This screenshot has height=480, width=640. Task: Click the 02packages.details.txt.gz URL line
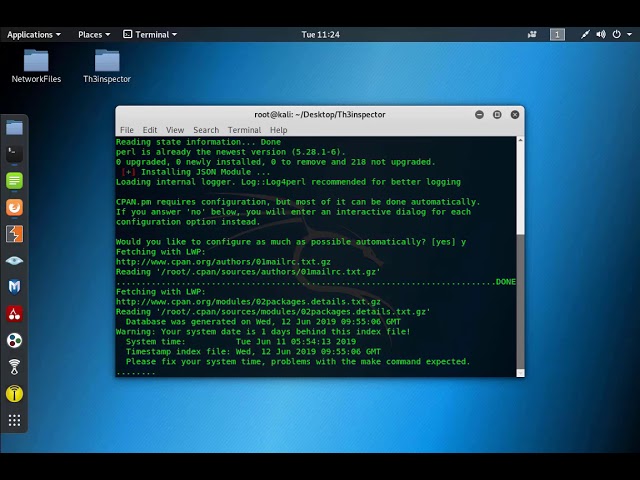pos(248,302)
